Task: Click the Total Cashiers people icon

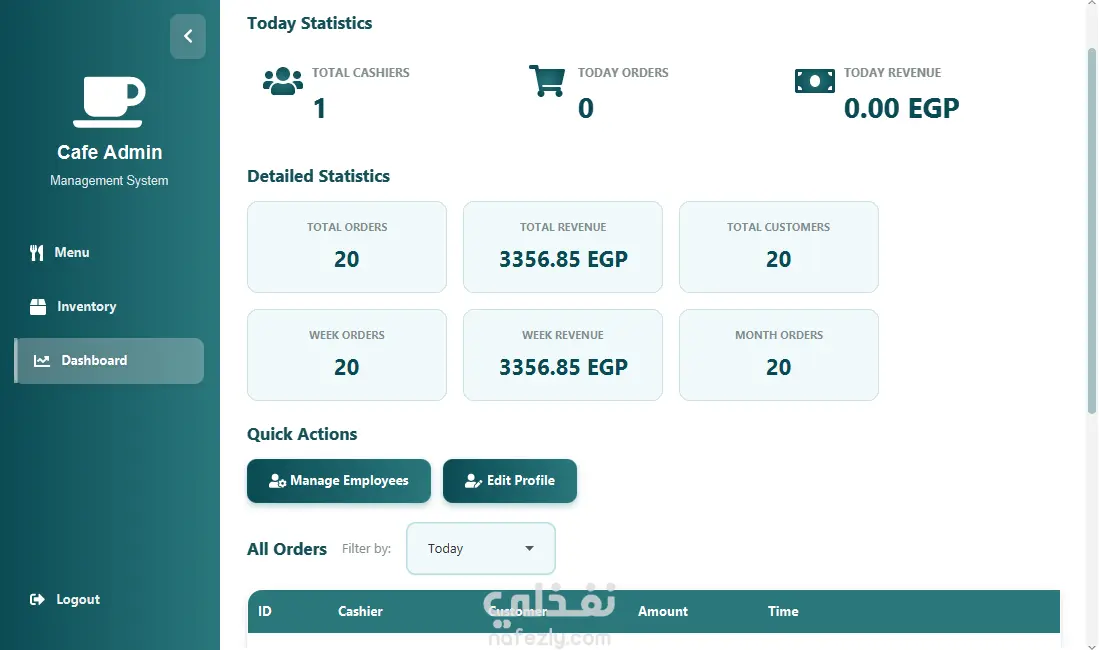Action: tap(282, 81)
